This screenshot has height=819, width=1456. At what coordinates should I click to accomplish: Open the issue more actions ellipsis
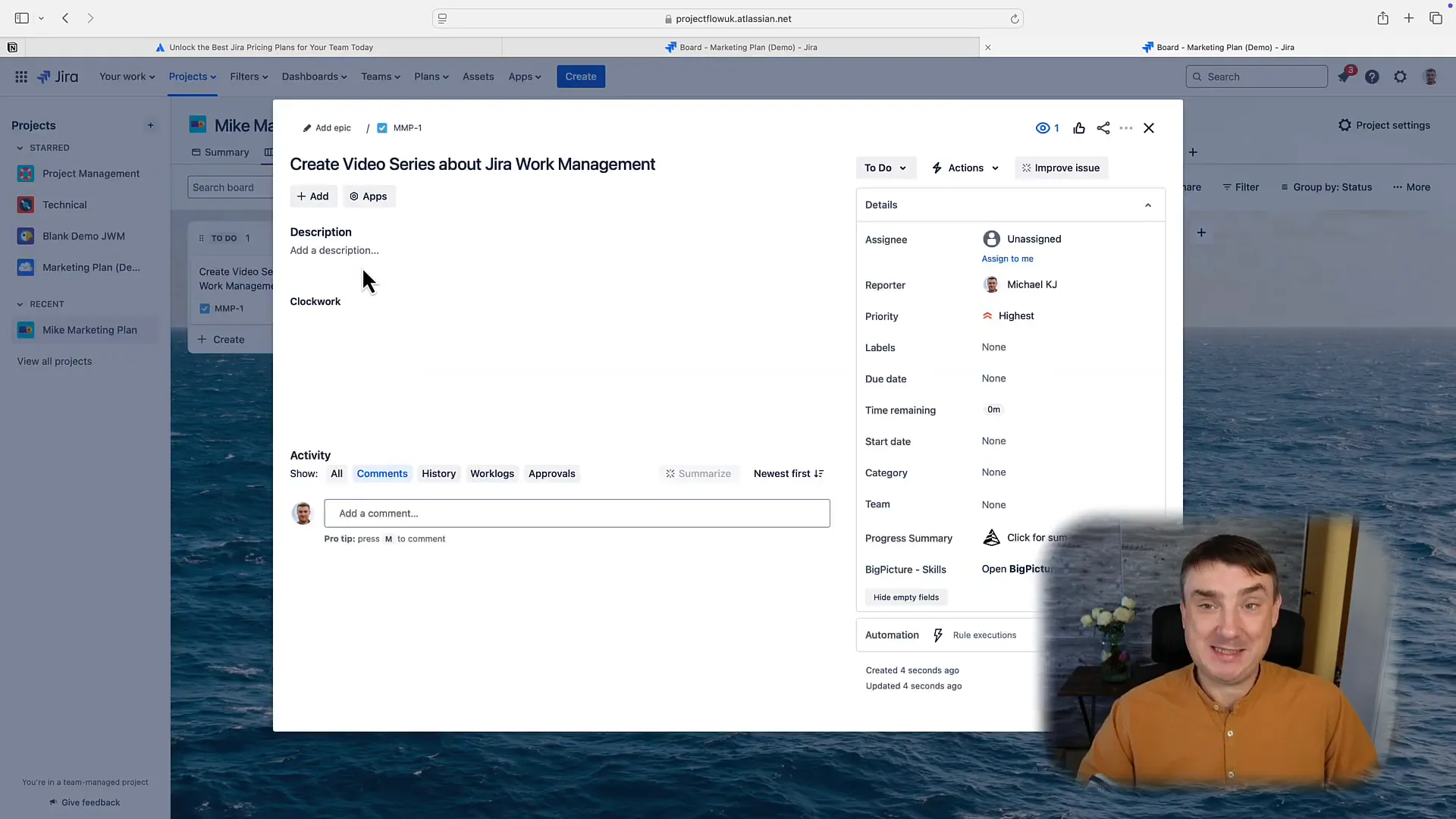[x=1126, y=128]
